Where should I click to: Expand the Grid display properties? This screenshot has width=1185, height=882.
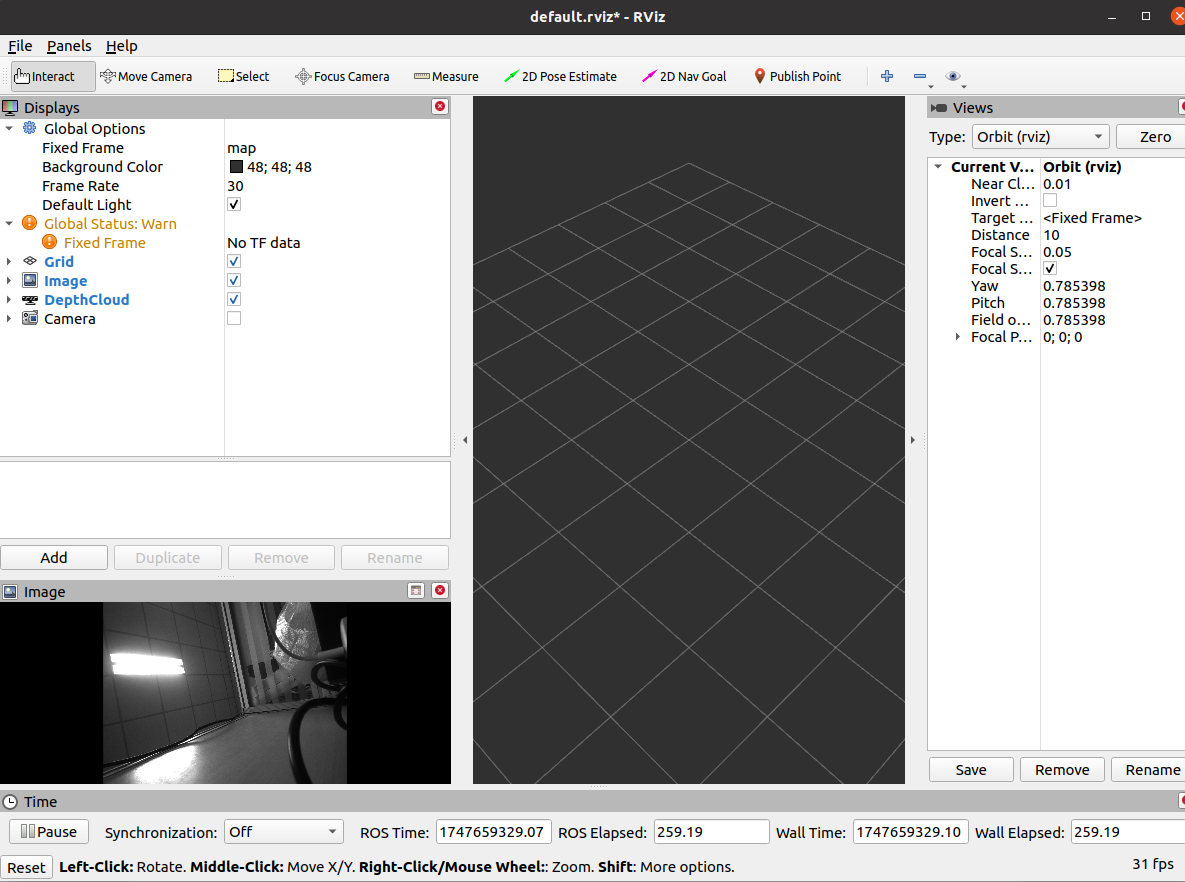pos(9,262)
